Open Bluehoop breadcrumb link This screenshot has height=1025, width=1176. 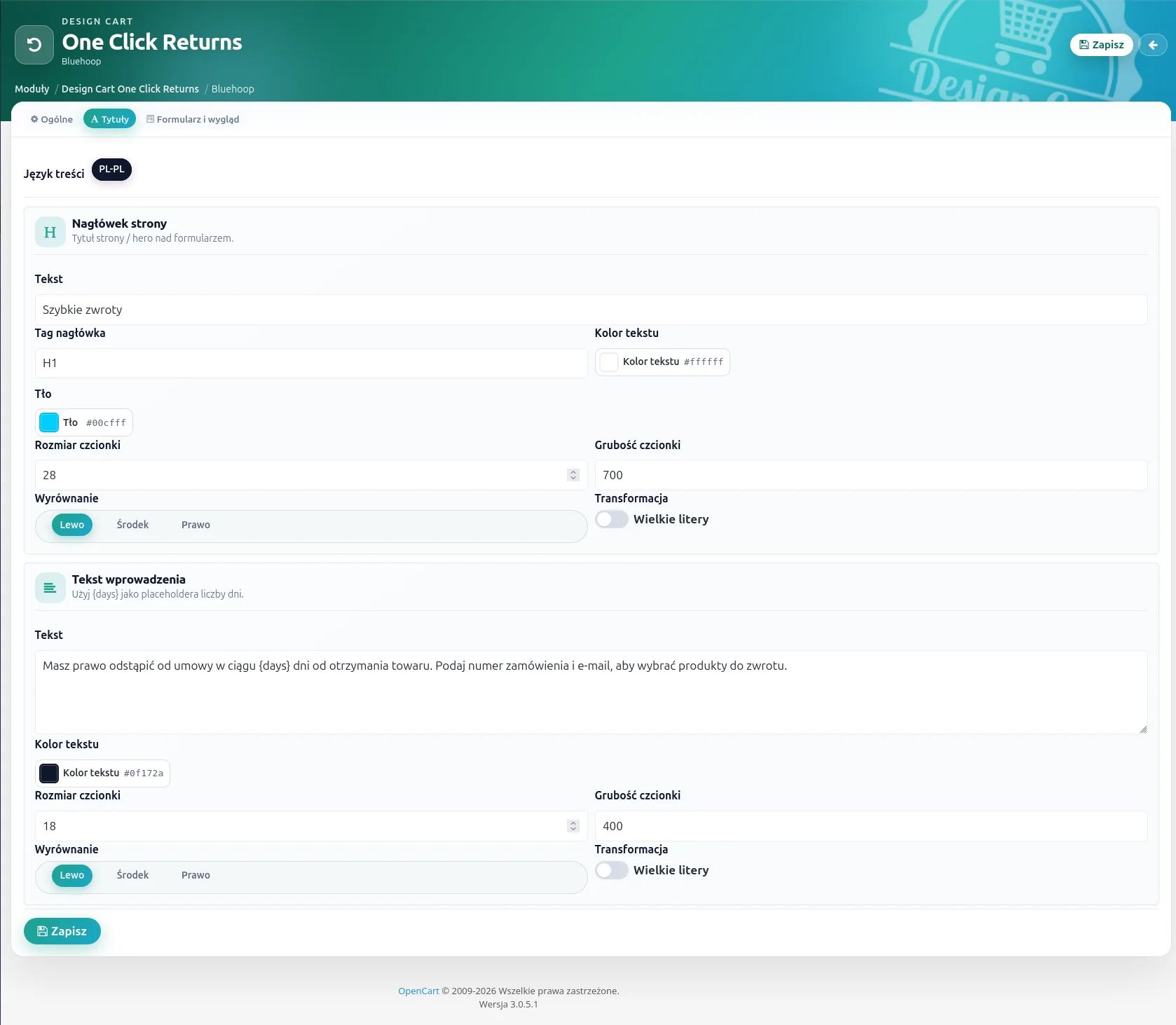233,89
